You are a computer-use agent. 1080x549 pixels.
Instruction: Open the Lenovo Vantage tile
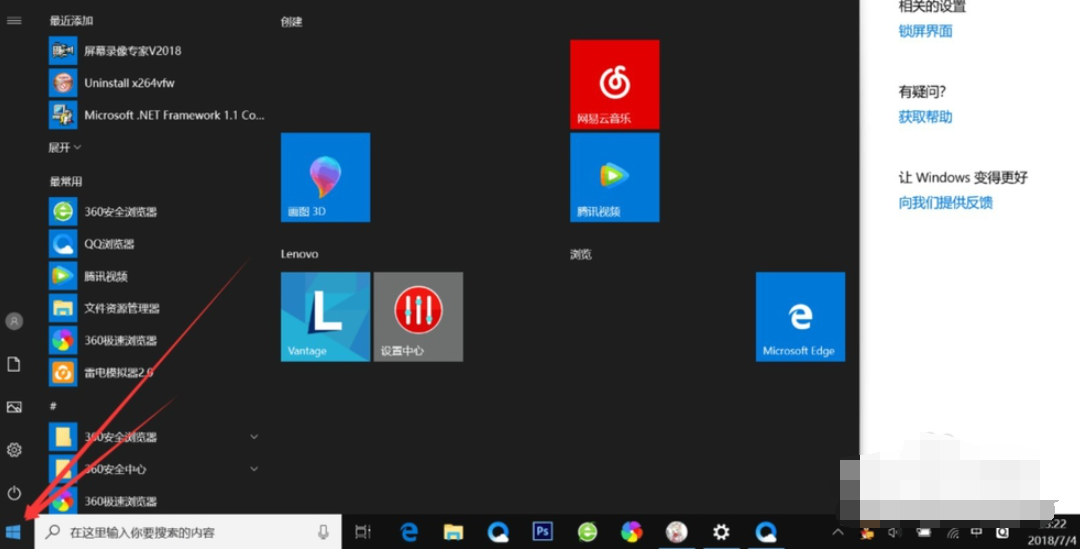tap(325, 316)
